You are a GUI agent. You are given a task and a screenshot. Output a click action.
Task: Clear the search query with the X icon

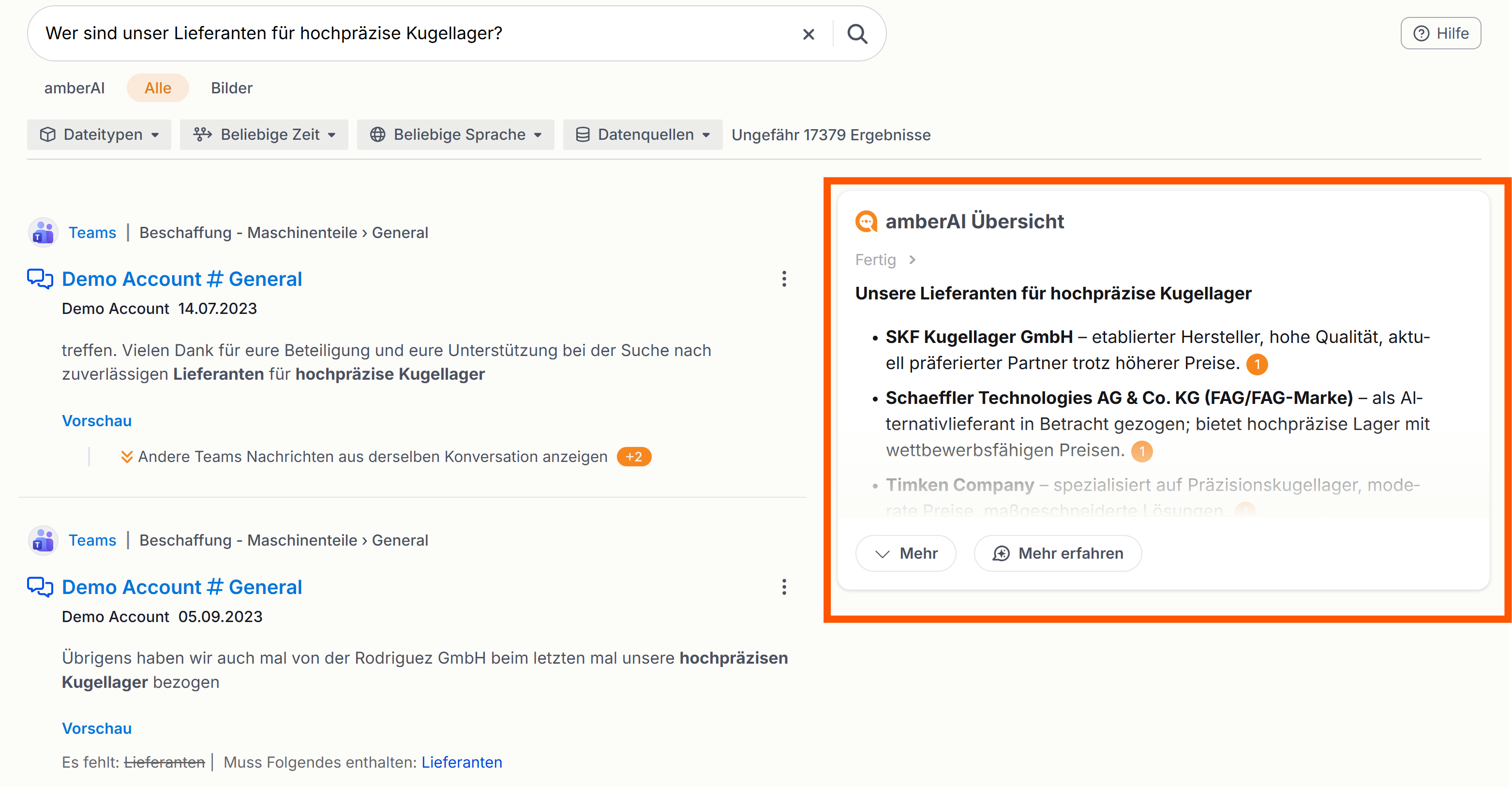(808, 34)
